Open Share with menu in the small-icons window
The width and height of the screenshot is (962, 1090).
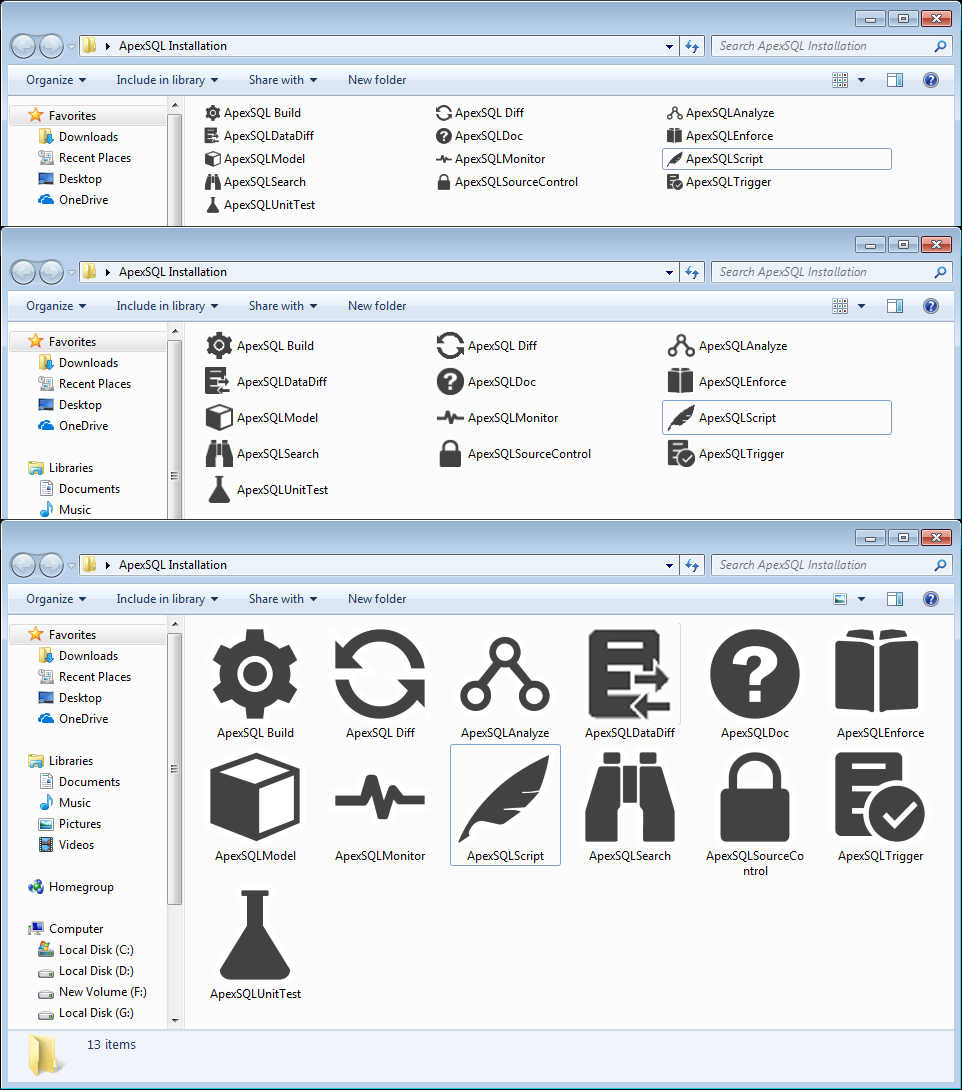pos(283,80)
